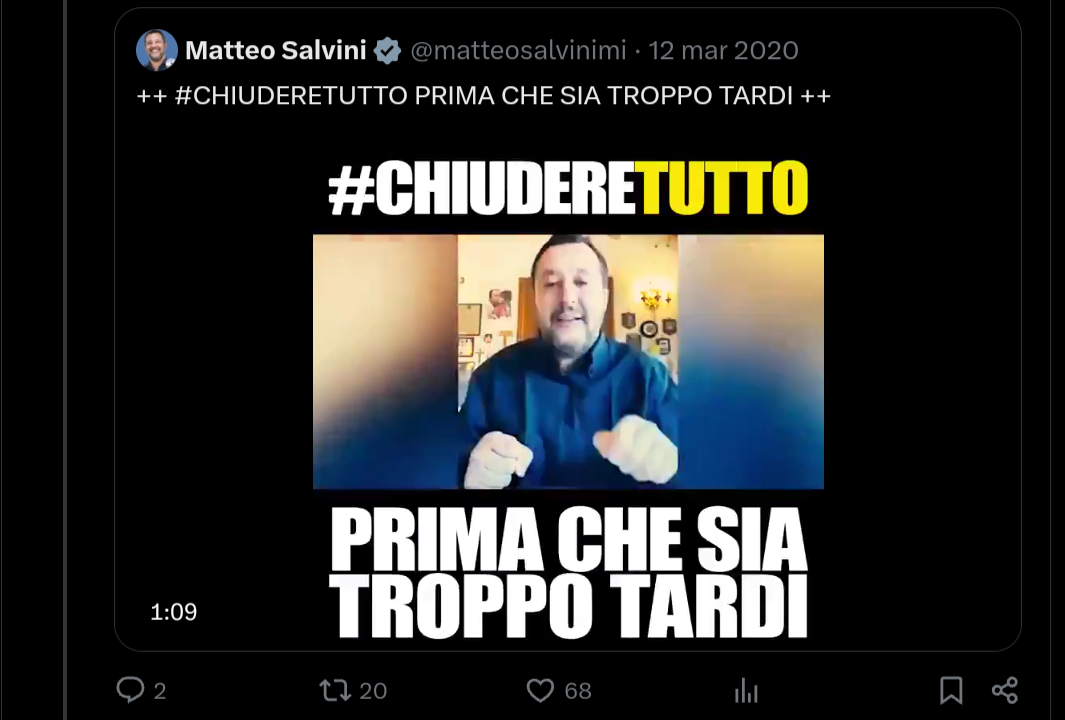Open the Matteo Salvini display name link

coord(275,50)
